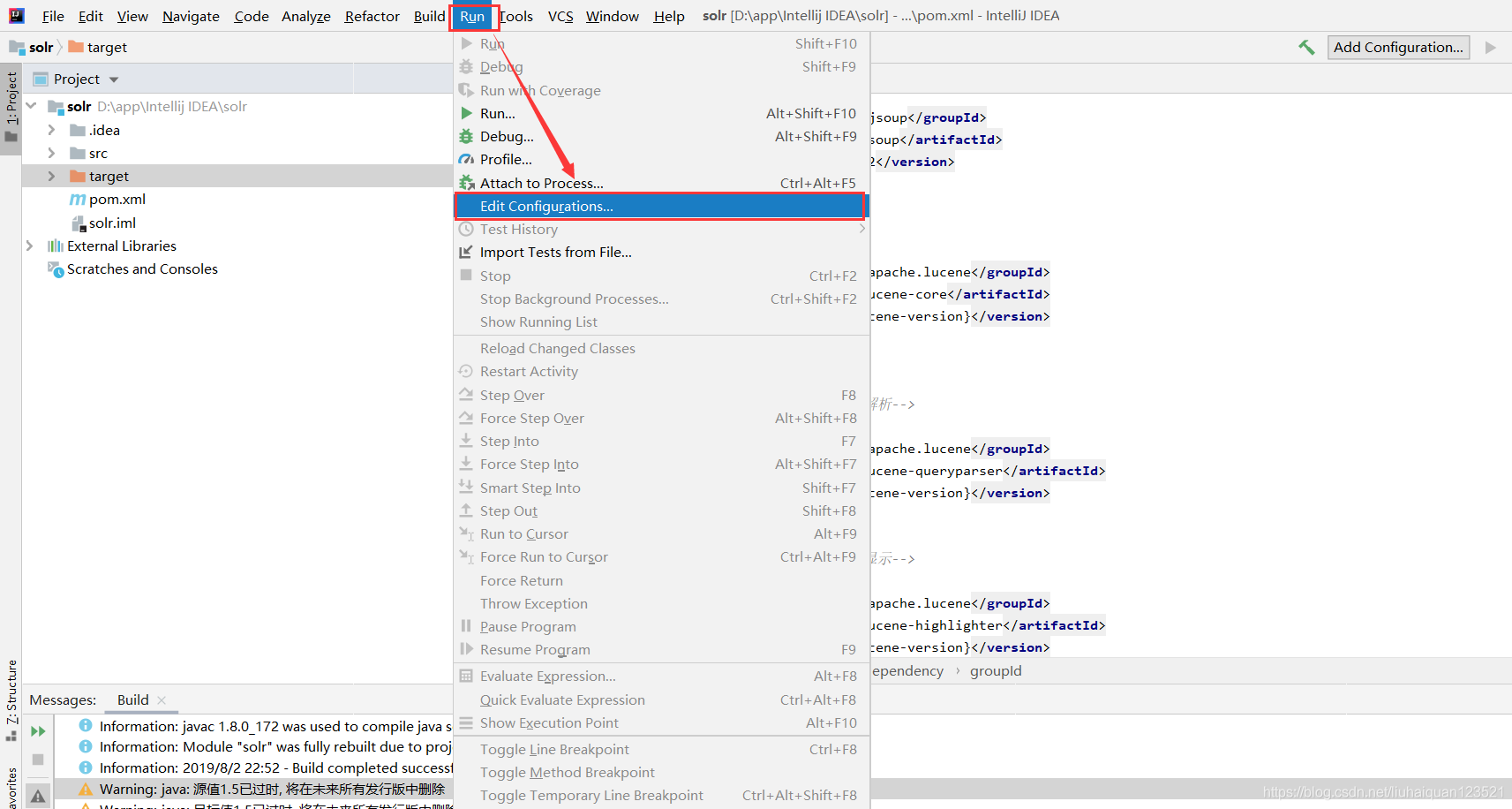Screen dimensions: 1512x809
Task: Select the 'Module "solr" was fully rebuilt' message
Action: pos(275,746)
